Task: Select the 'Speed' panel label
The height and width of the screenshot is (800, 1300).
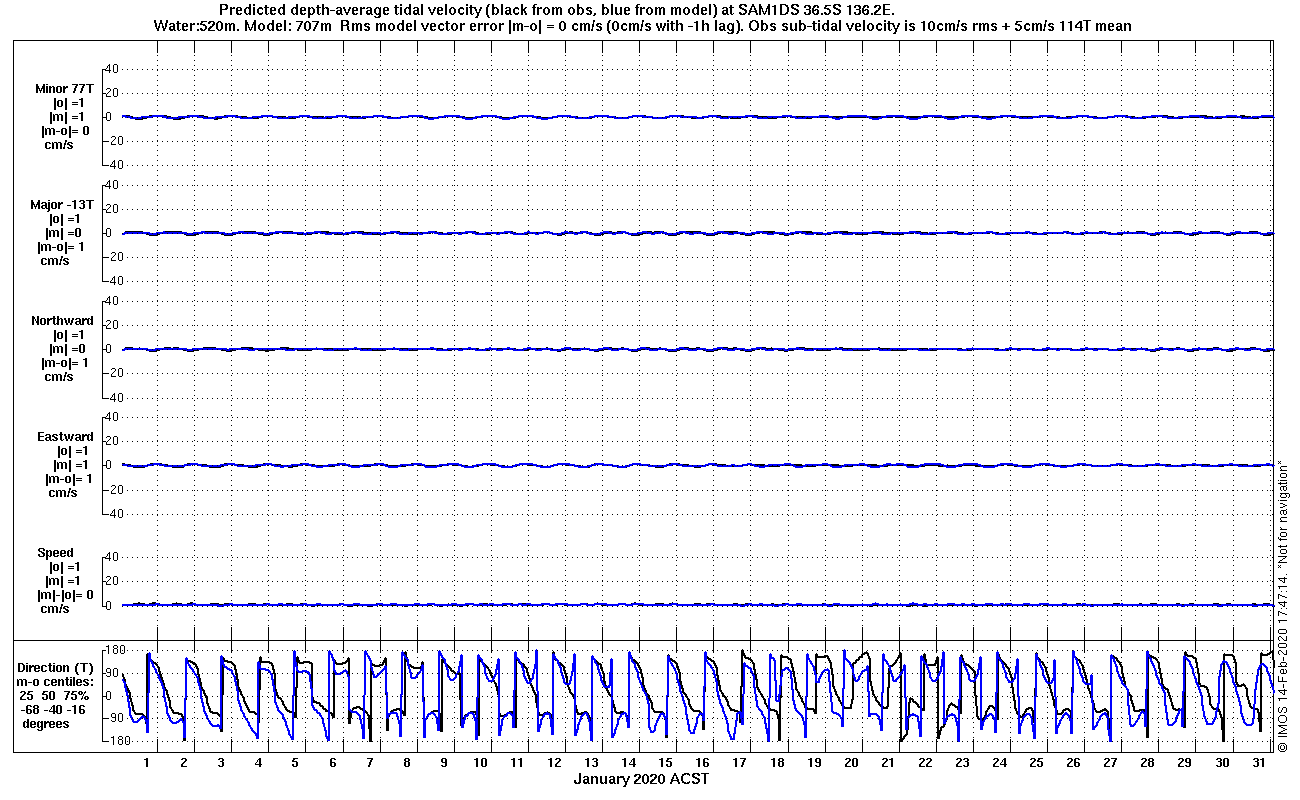Action: [56, 553]
